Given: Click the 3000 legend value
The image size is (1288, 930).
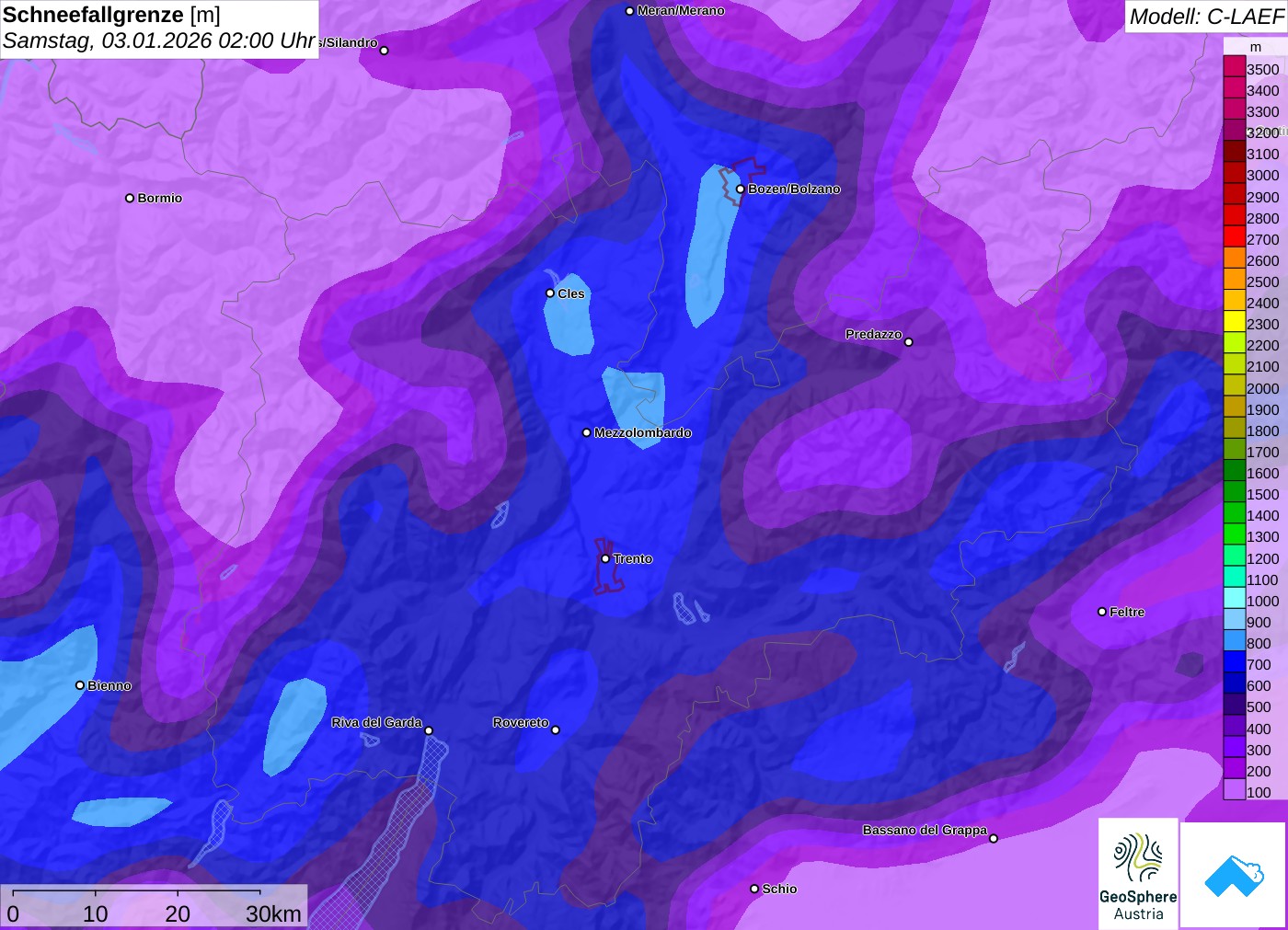Looking at the screenshot, I should [1262, 175].
